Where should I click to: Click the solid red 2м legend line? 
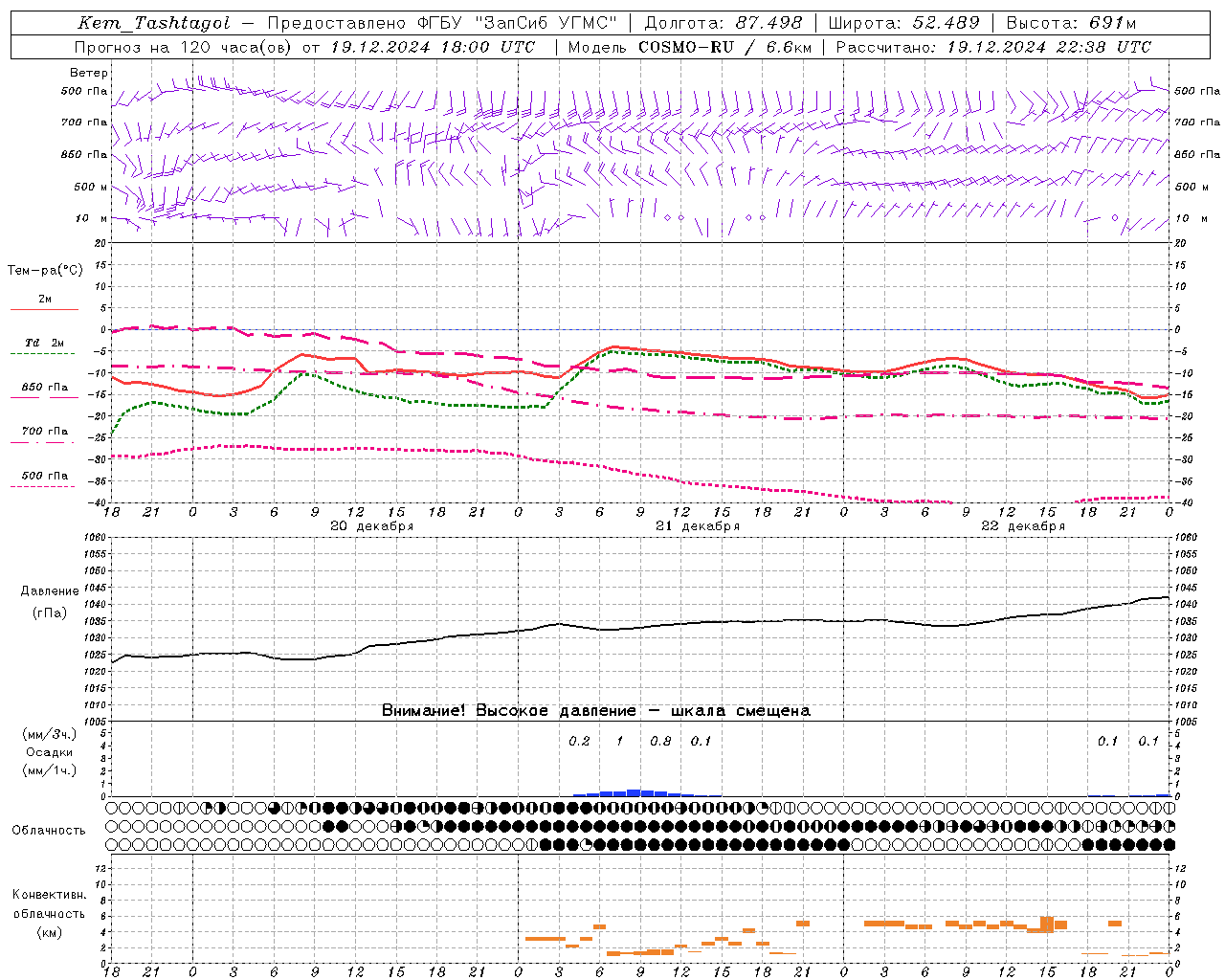[x=44, y=309]
